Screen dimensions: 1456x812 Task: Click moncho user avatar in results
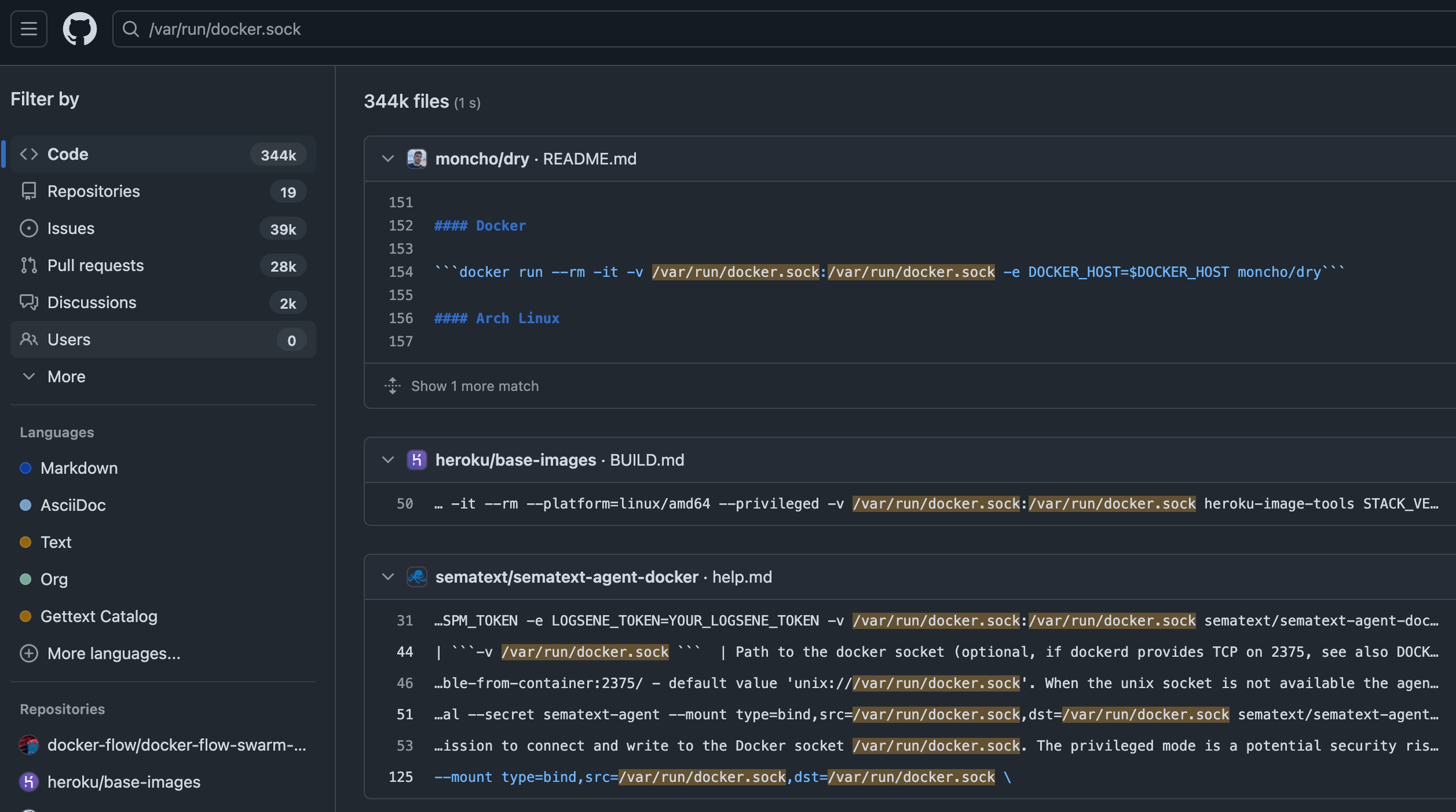point(417,159)
